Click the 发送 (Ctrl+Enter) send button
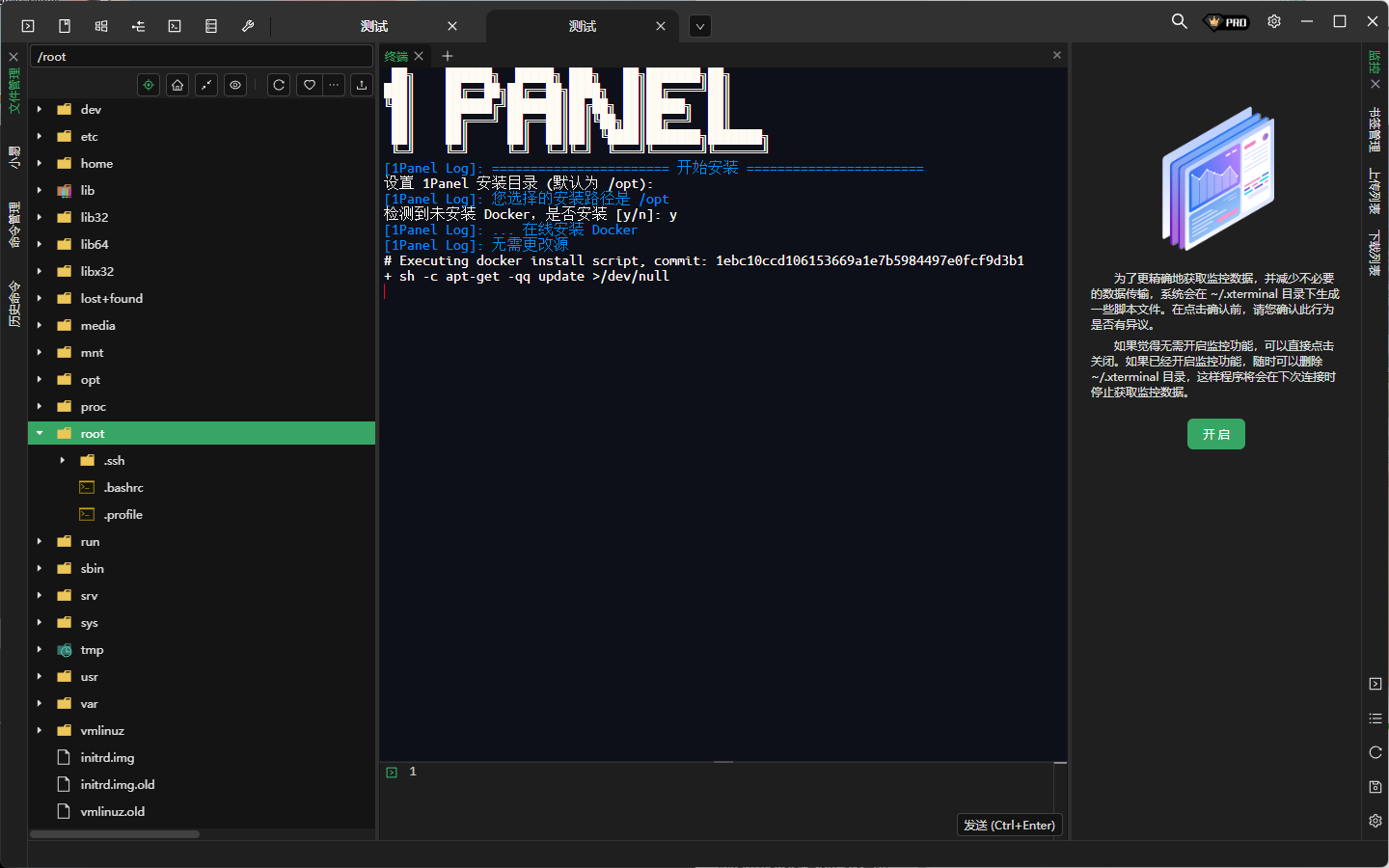The image size is (1389, 868). point(1009,825)
